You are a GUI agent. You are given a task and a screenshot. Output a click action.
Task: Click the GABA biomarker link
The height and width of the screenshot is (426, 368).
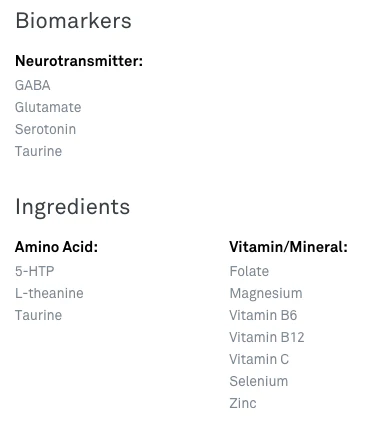pyautogui.click(x=33, y=85)
